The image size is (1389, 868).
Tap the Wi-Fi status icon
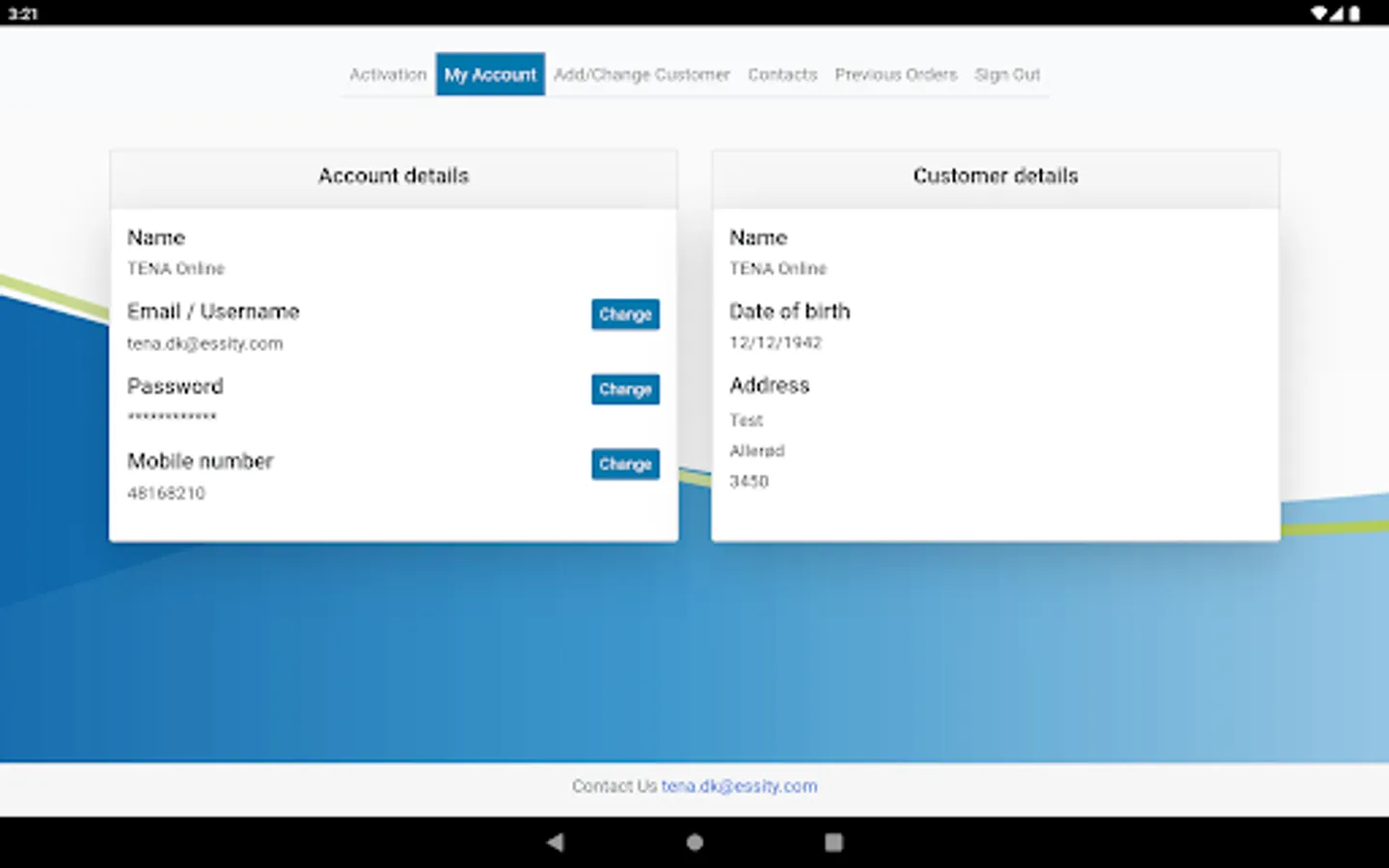[x=1319, y=14]
